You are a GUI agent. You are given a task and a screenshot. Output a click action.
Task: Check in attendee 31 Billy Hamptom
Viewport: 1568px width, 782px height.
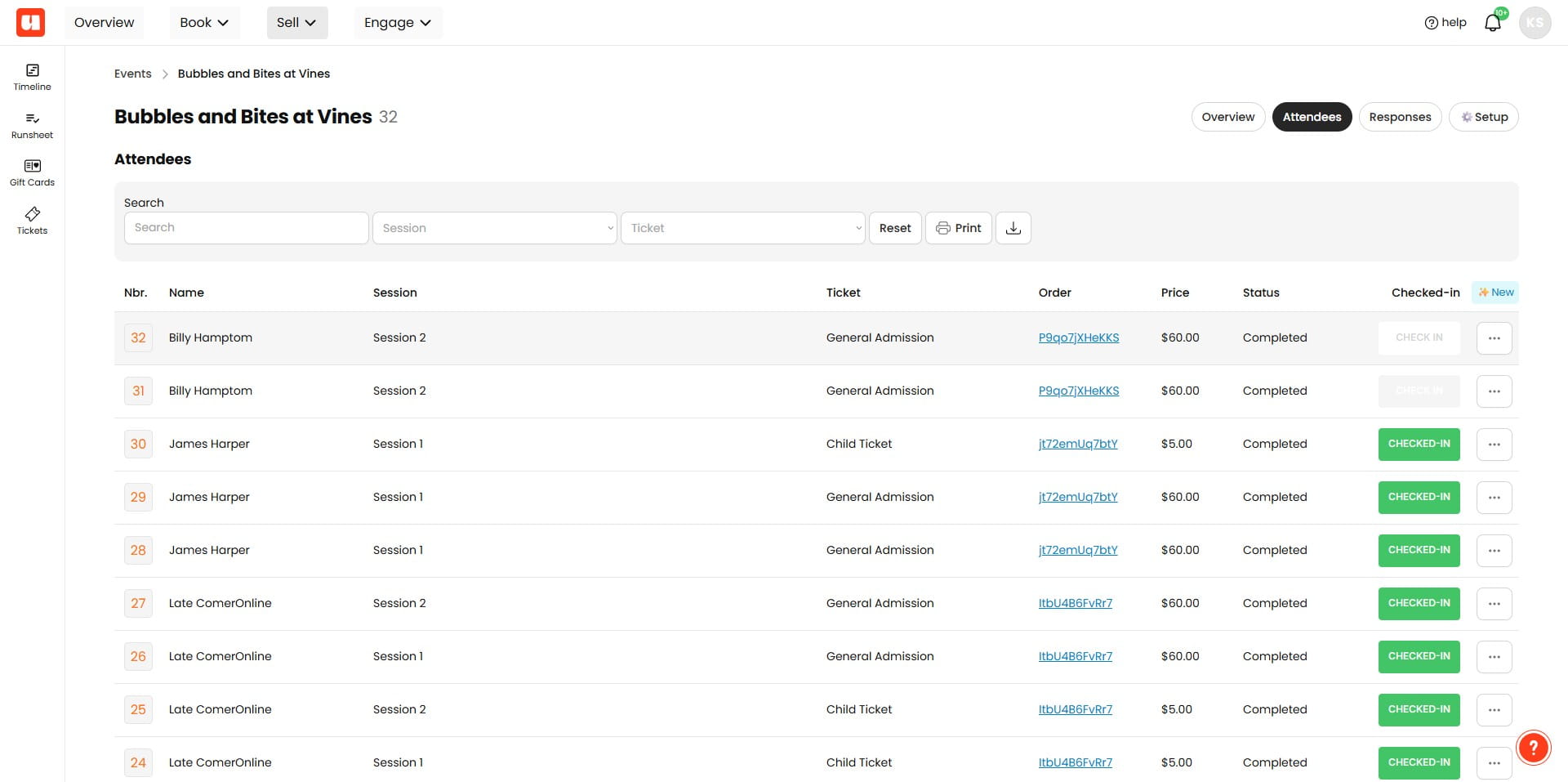coord(1419,391)
